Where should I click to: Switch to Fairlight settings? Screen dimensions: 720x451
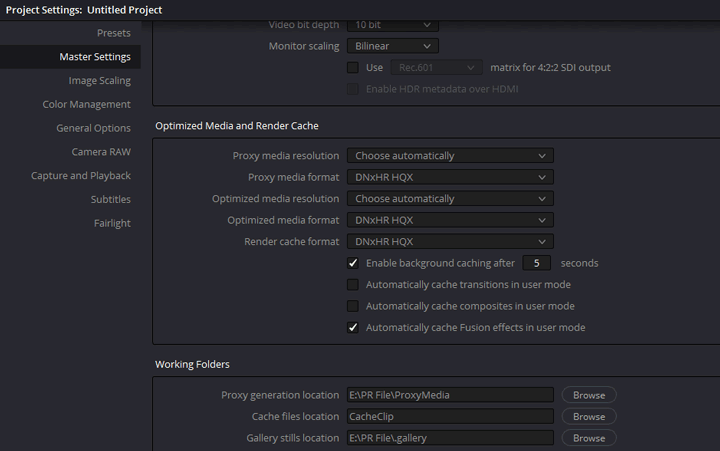click(112, 223)
